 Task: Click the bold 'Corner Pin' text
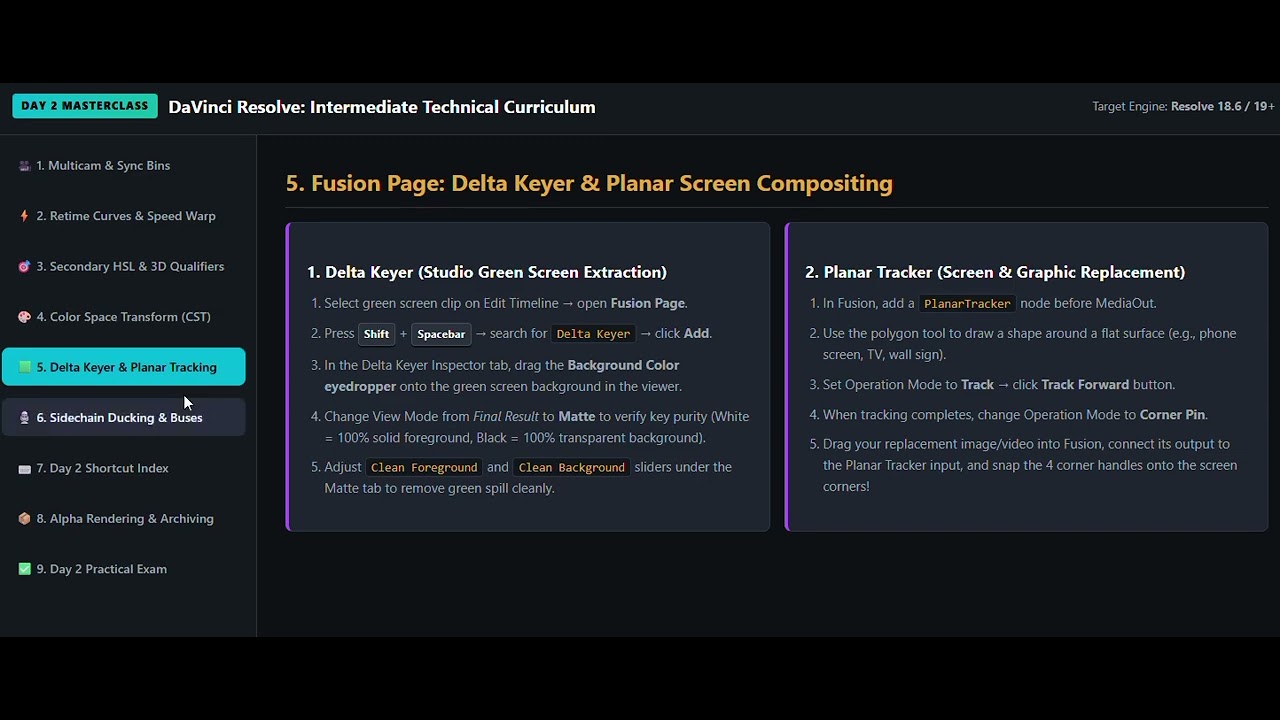[1172, 414]
